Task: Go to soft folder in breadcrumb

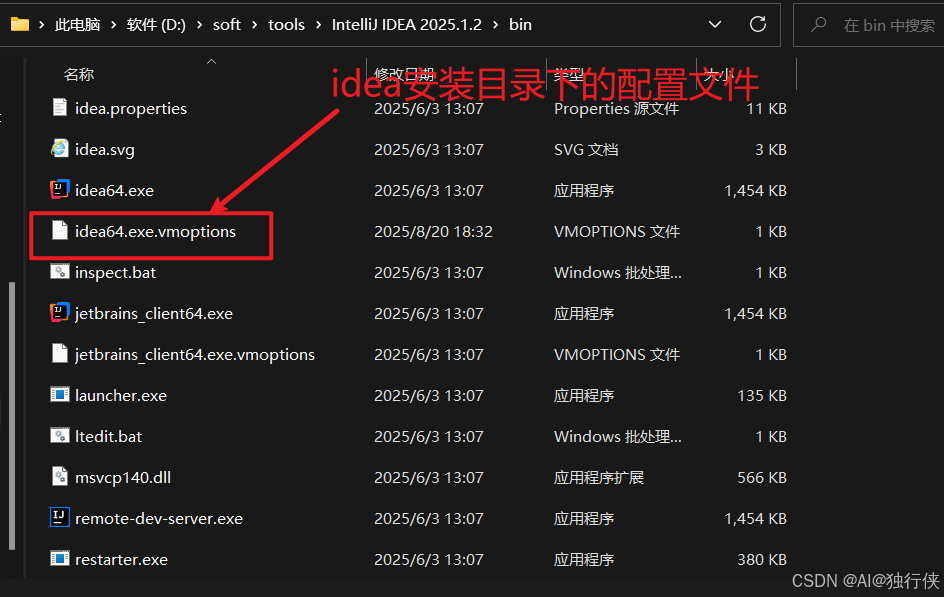Action: coord(227,25)
